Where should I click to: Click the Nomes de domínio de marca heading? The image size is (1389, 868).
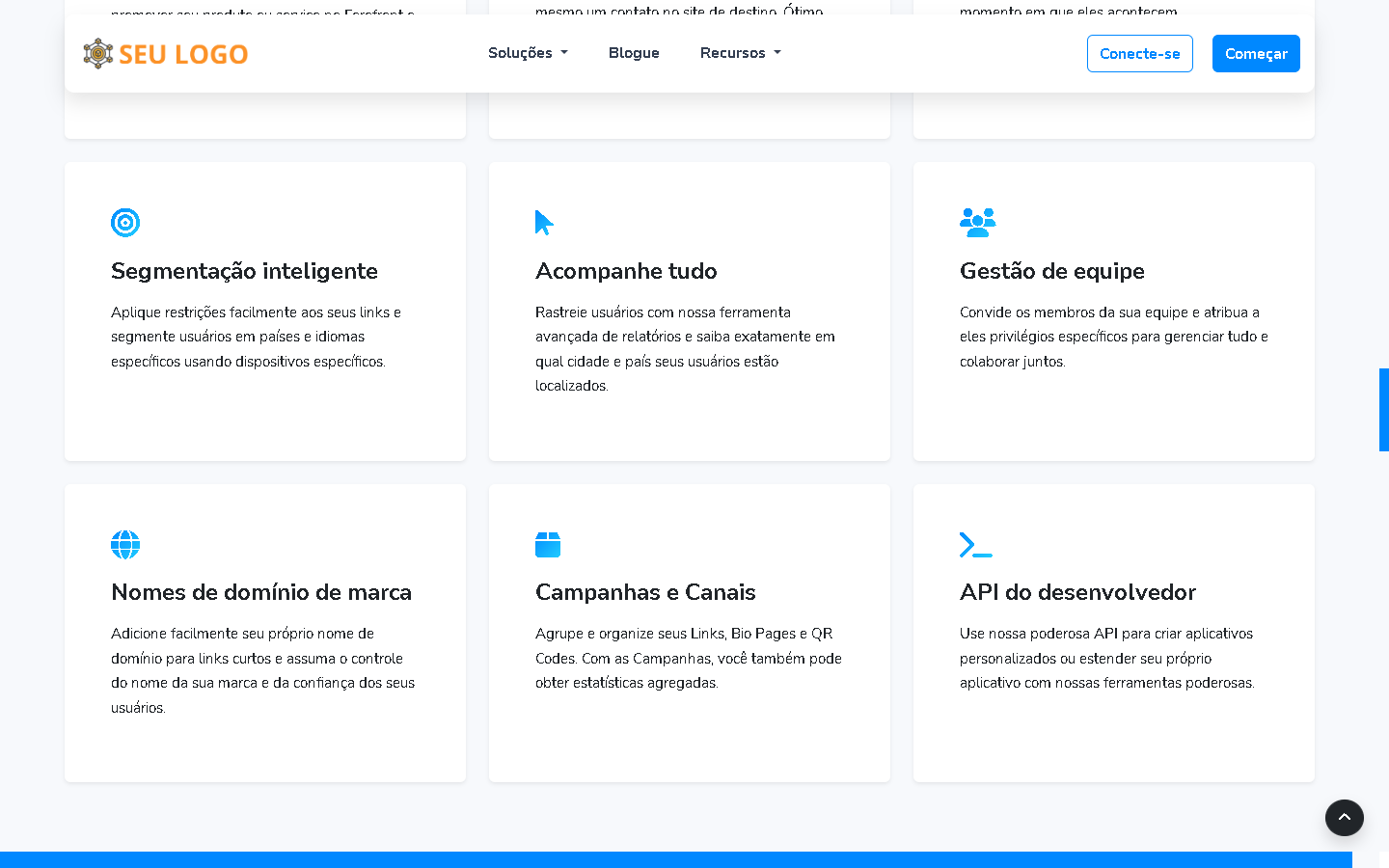click(261, 592)
